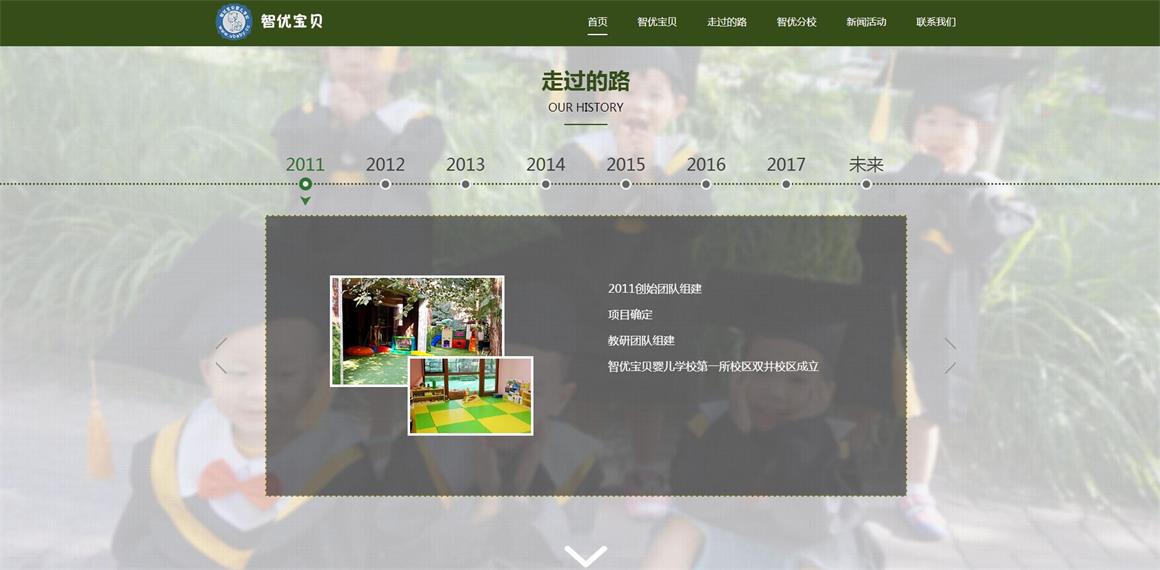Navigate to 走过的路 menu item
Screen dimensions: 1160x570
coord(727,22)
